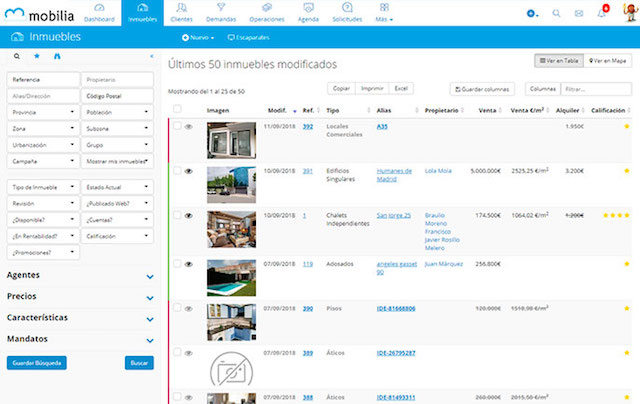
Task: Check the Humanes de Madrid row checkbox
Action: pyautogui.click(x=177, y=170)
